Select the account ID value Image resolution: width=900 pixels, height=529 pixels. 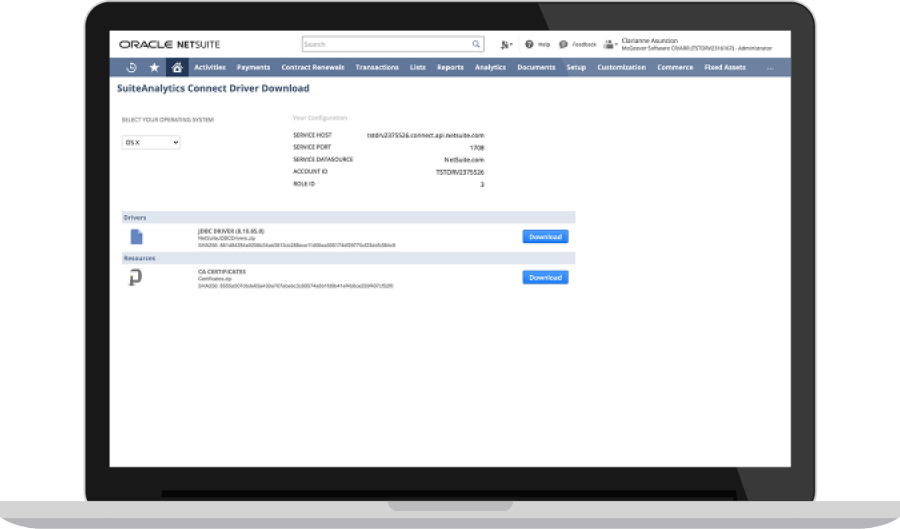coord(460,172)
